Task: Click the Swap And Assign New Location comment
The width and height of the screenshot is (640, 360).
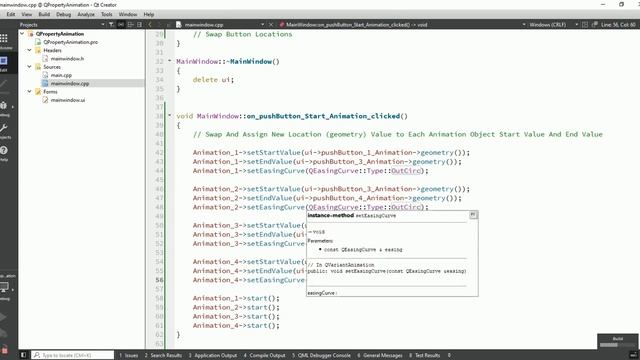Action: point(398,134)
